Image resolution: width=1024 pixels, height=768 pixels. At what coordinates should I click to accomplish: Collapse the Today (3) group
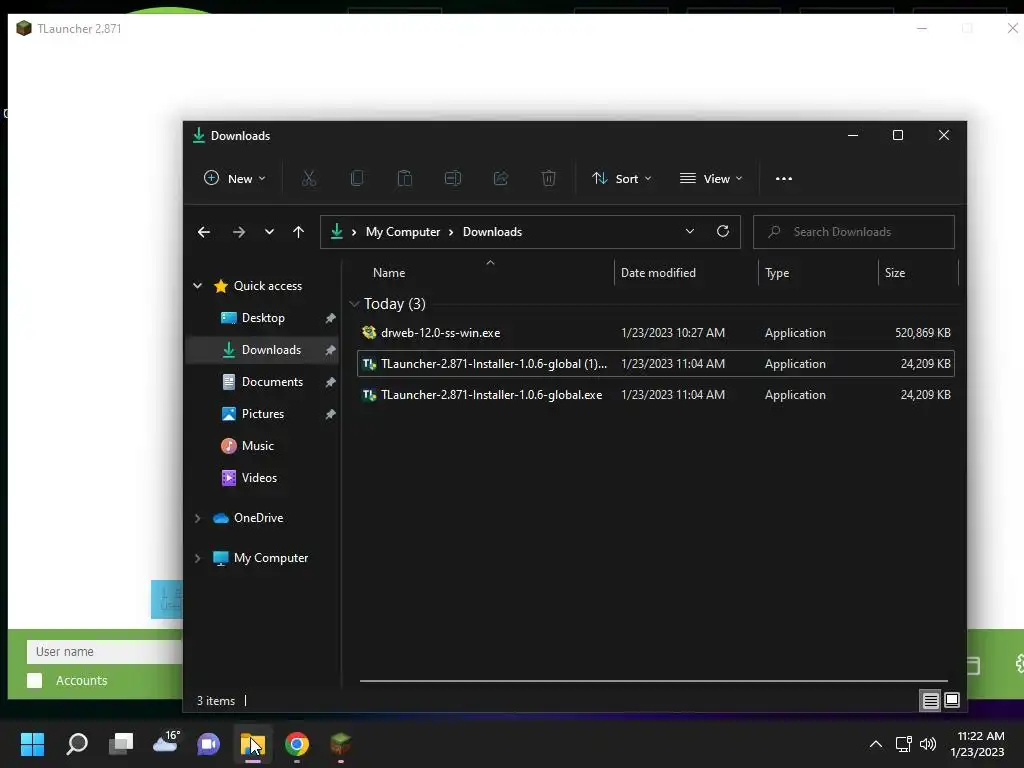[354, 304]
